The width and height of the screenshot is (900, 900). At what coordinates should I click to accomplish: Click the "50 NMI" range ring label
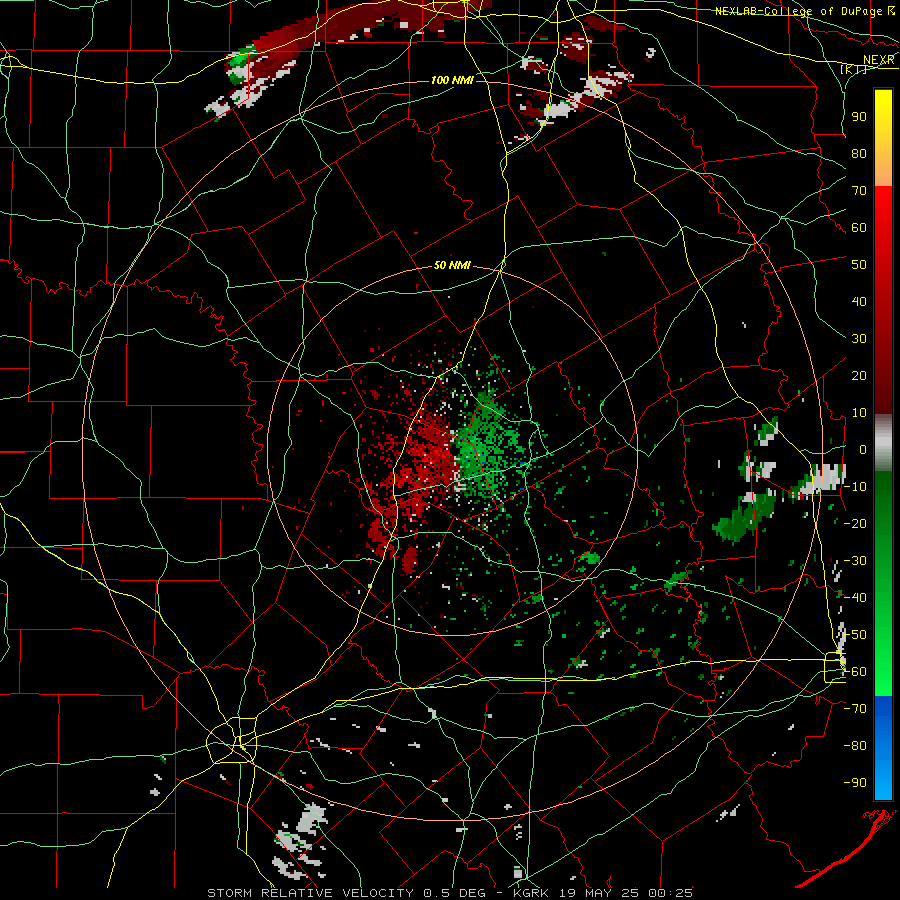tap(452, 265)
